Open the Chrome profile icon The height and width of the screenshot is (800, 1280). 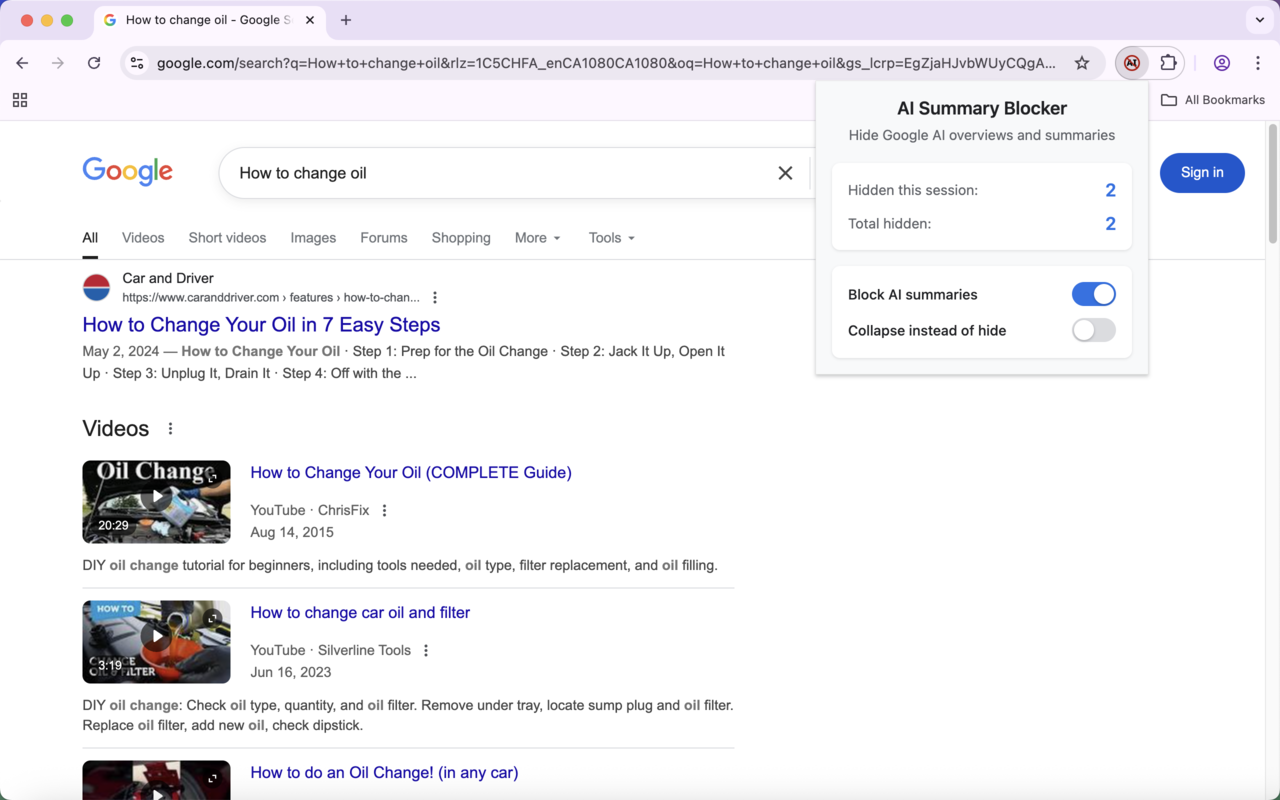pyautogui.click(x=1221, y=62)
